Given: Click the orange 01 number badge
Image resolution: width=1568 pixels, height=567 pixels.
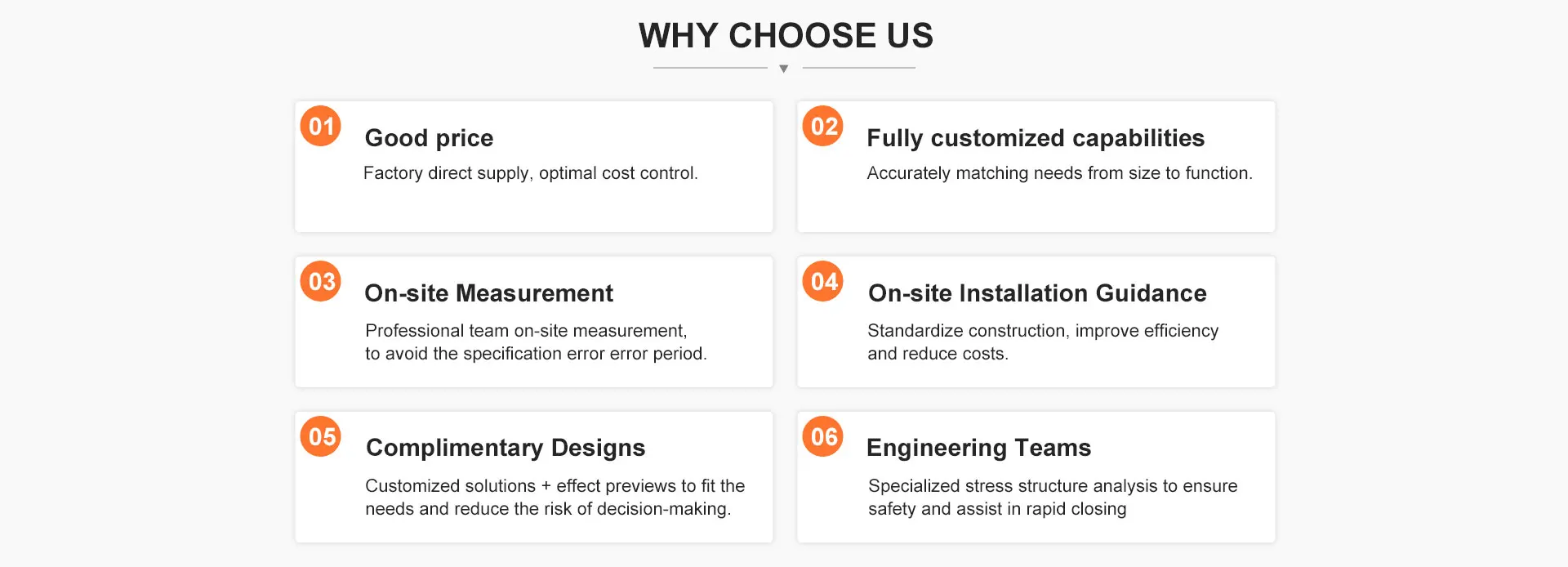Looking at the screenshot, I should click(x=321, y=126).
